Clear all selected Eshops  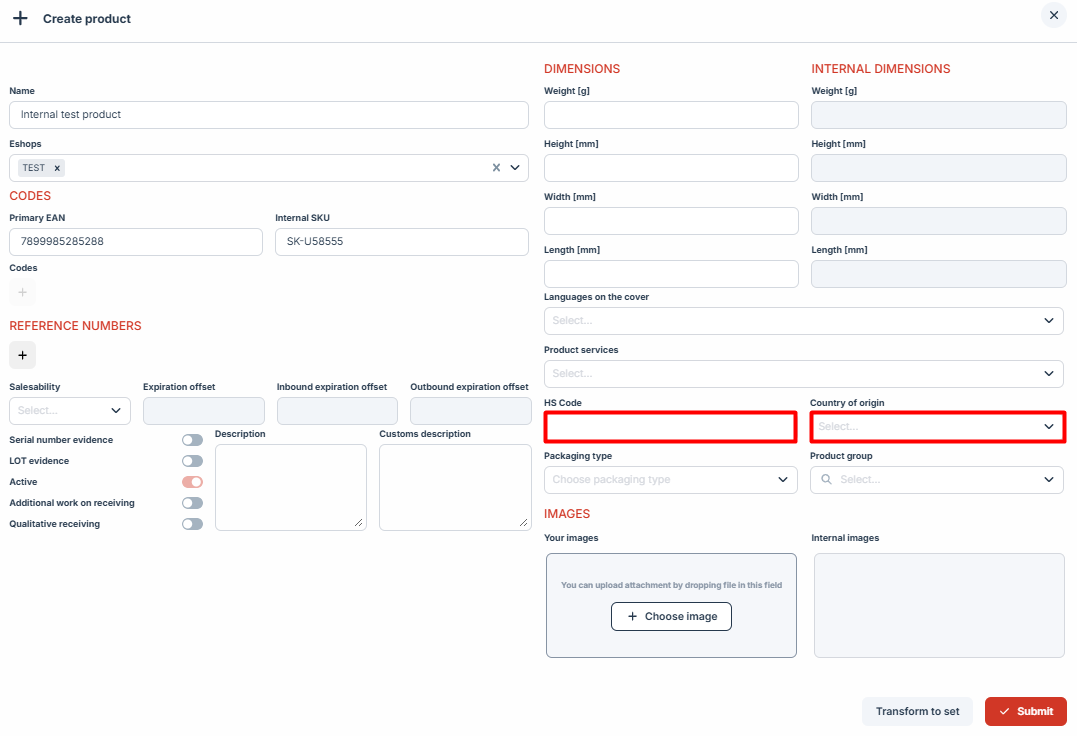tap(496, 168)
